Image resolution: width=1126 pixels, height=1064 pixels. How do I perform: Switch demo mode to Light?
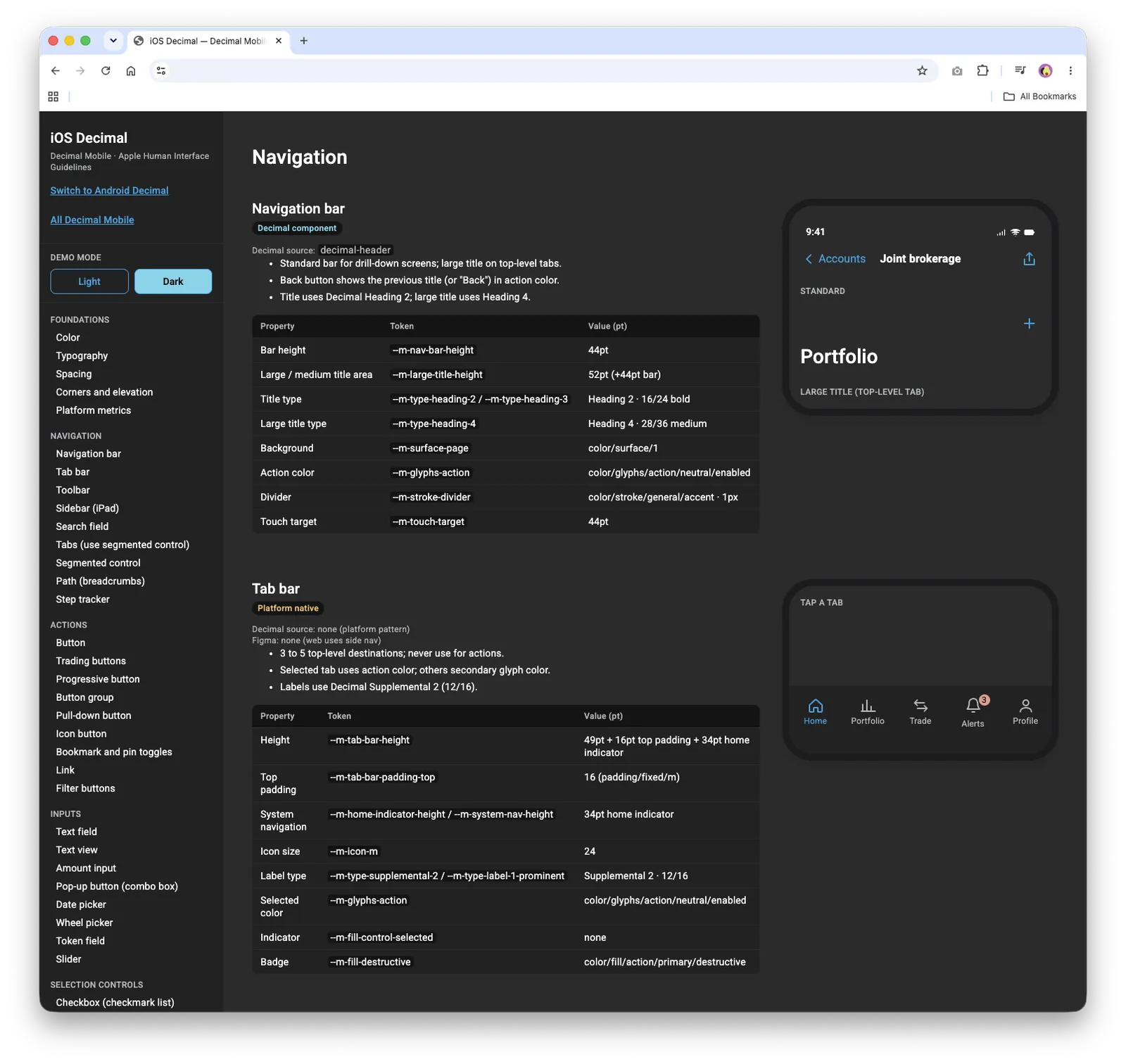click(x=89, y=281)
